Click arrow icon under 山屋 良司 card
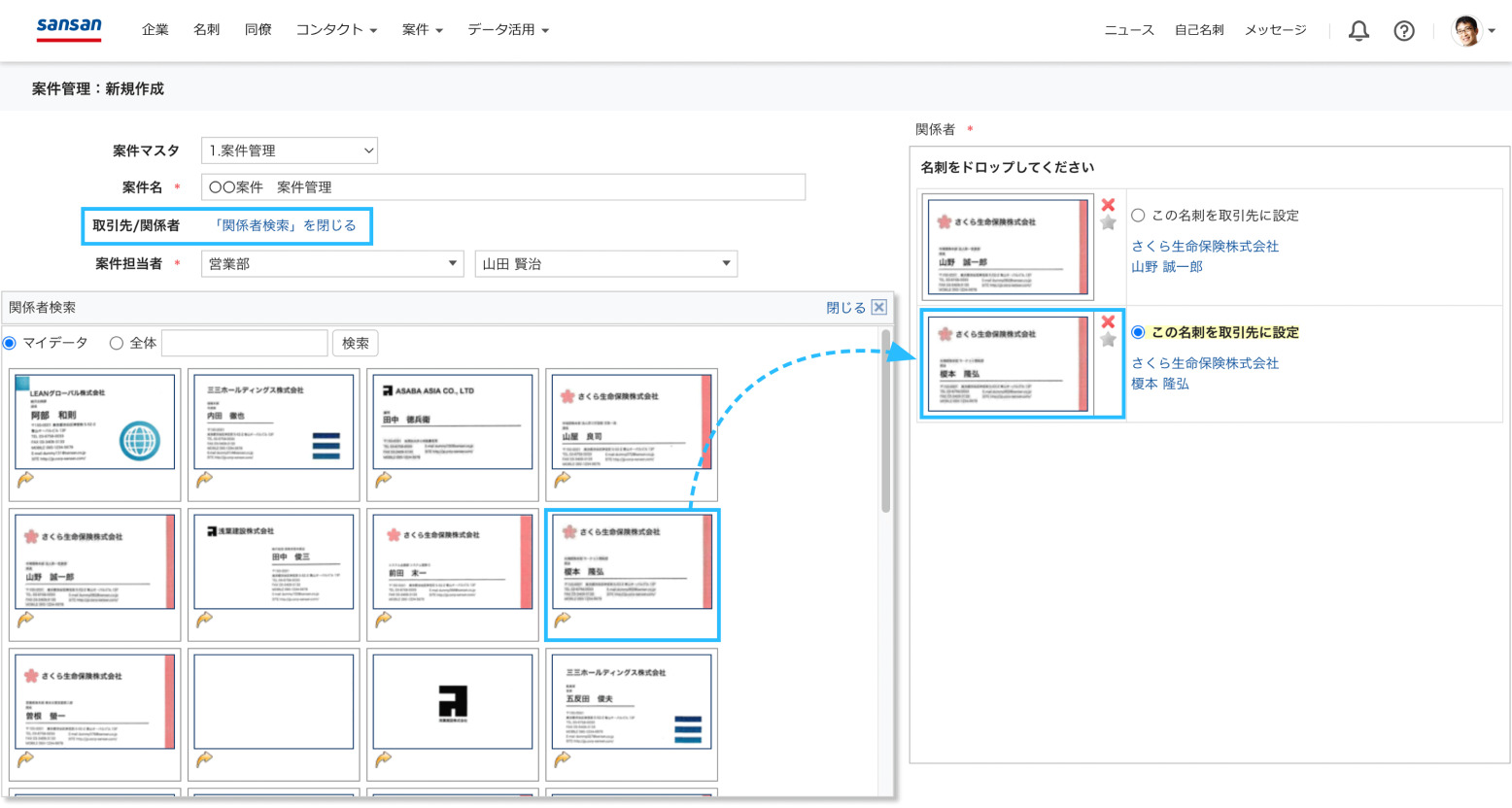 [x=563, y=479]
